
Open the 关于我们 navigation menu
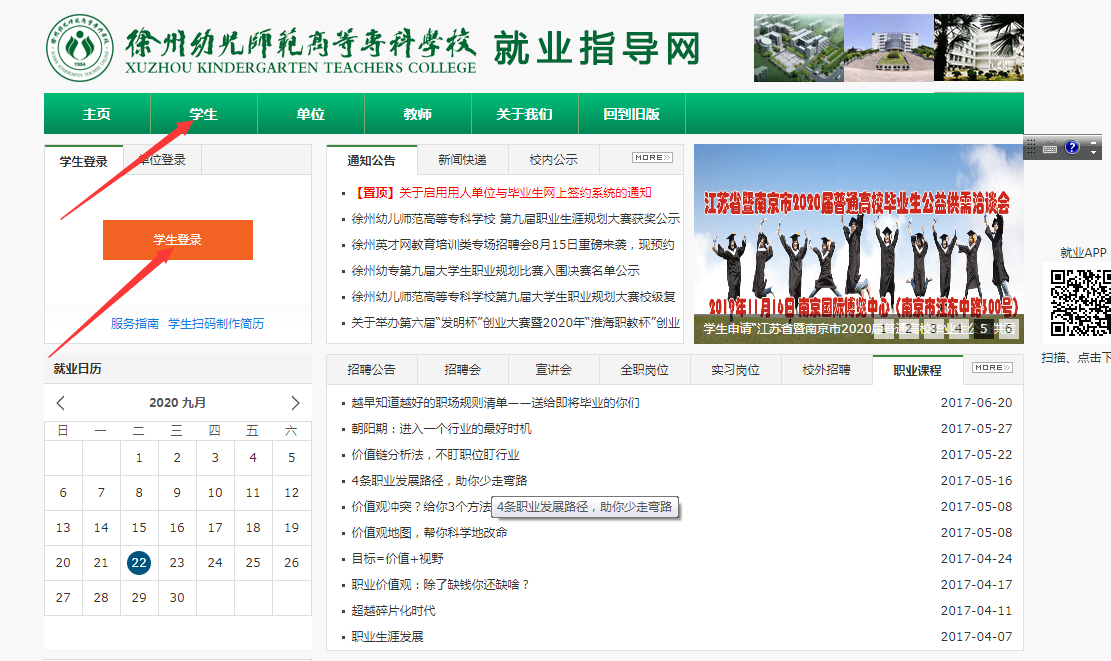[x=524, y=114]
